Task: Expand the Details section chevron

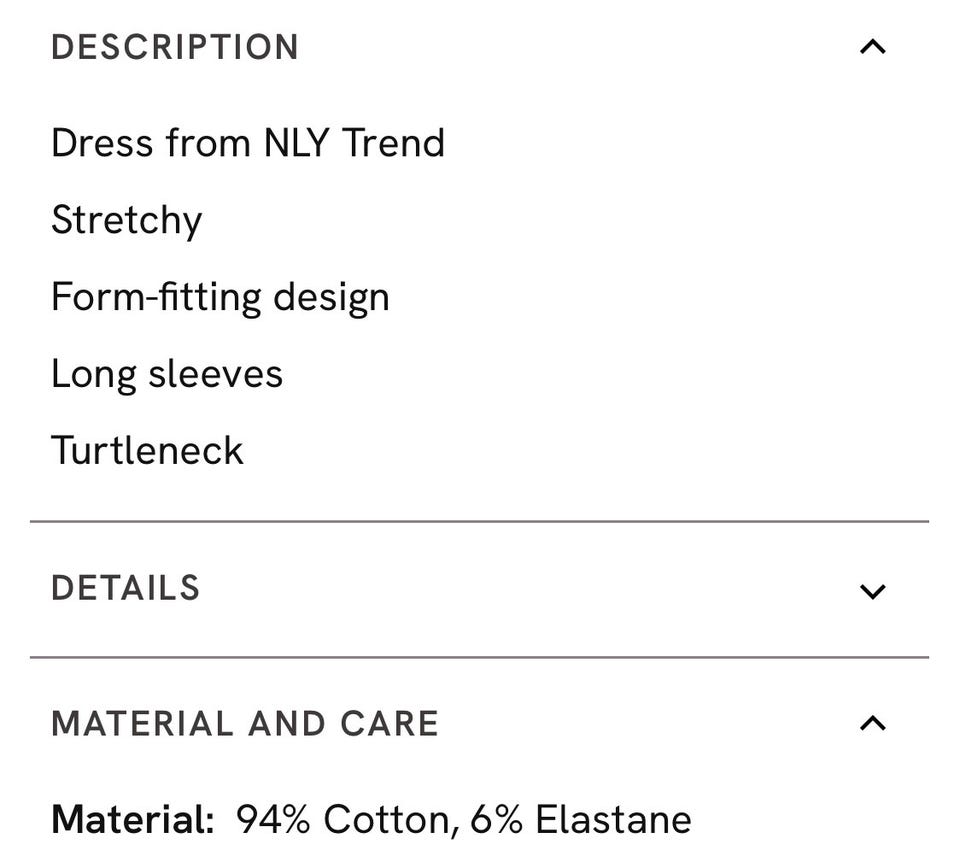Action: point(872,591)
